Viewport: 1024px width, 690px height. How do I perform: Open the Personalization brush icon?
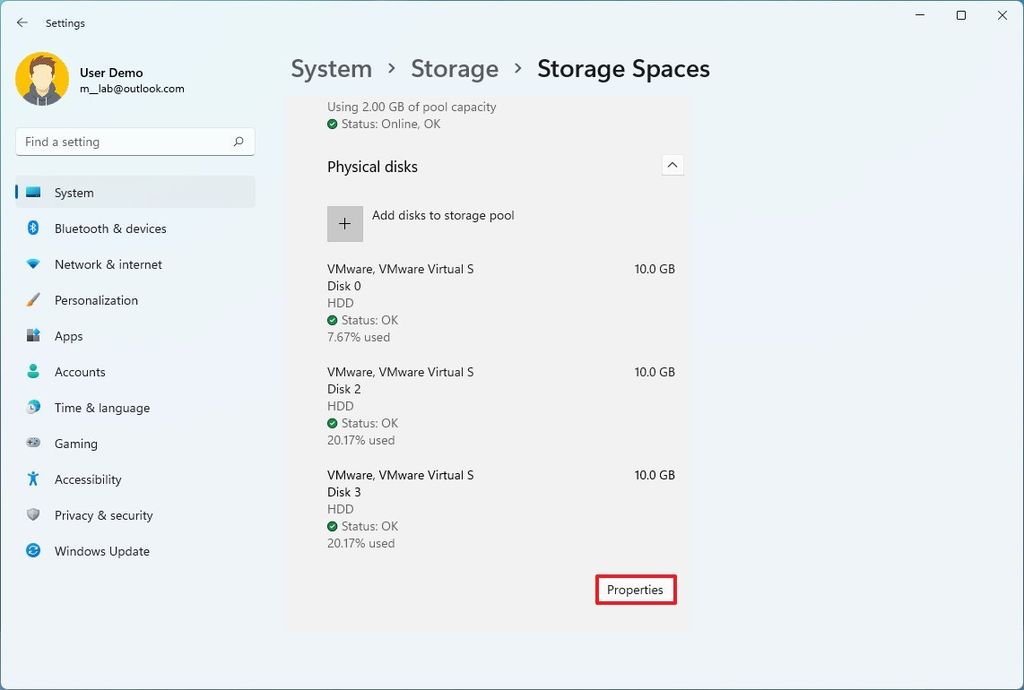tap(31, 300)
